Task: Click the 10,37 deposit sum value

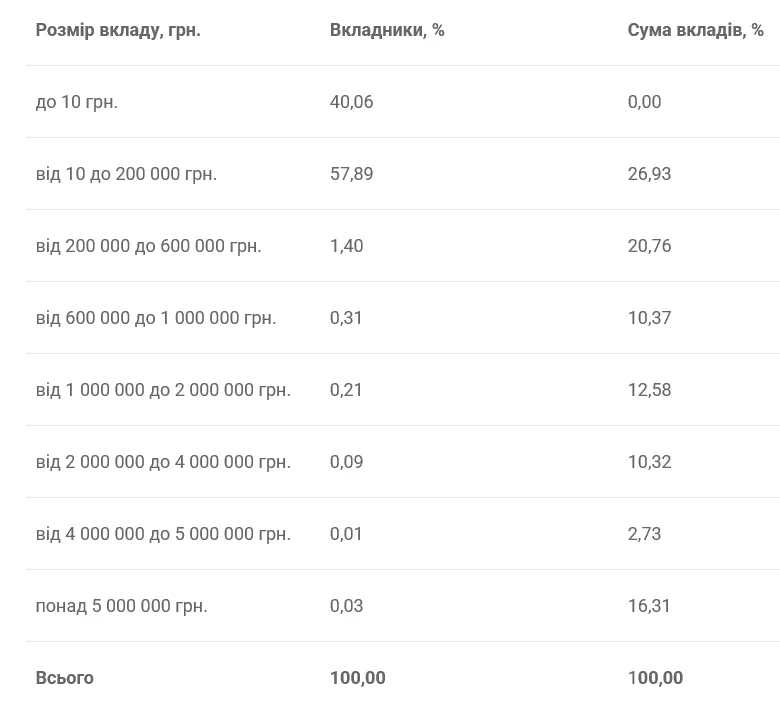Action: pos(649,318)
